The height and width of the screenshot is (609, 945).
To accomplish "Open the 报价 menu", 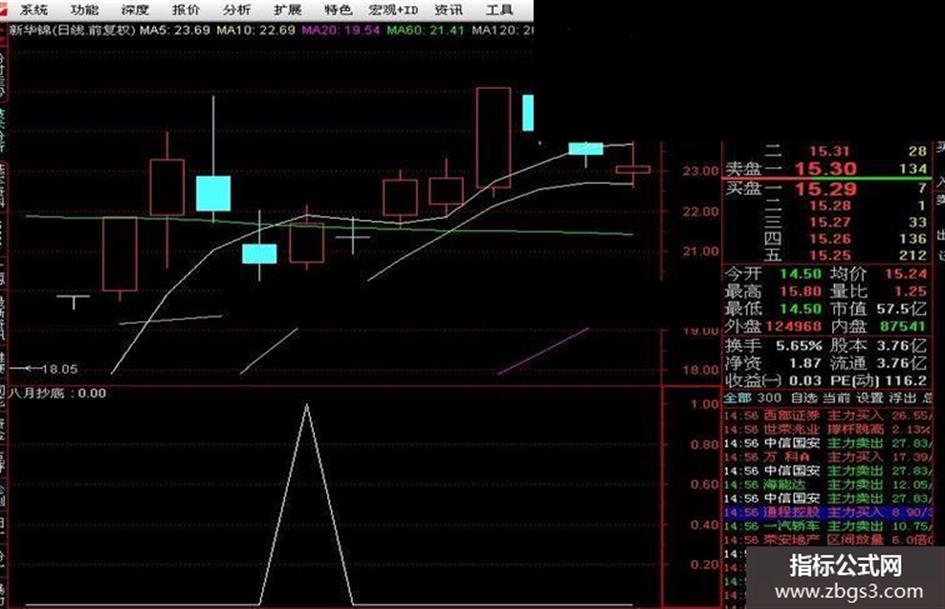I will (186, 10).
